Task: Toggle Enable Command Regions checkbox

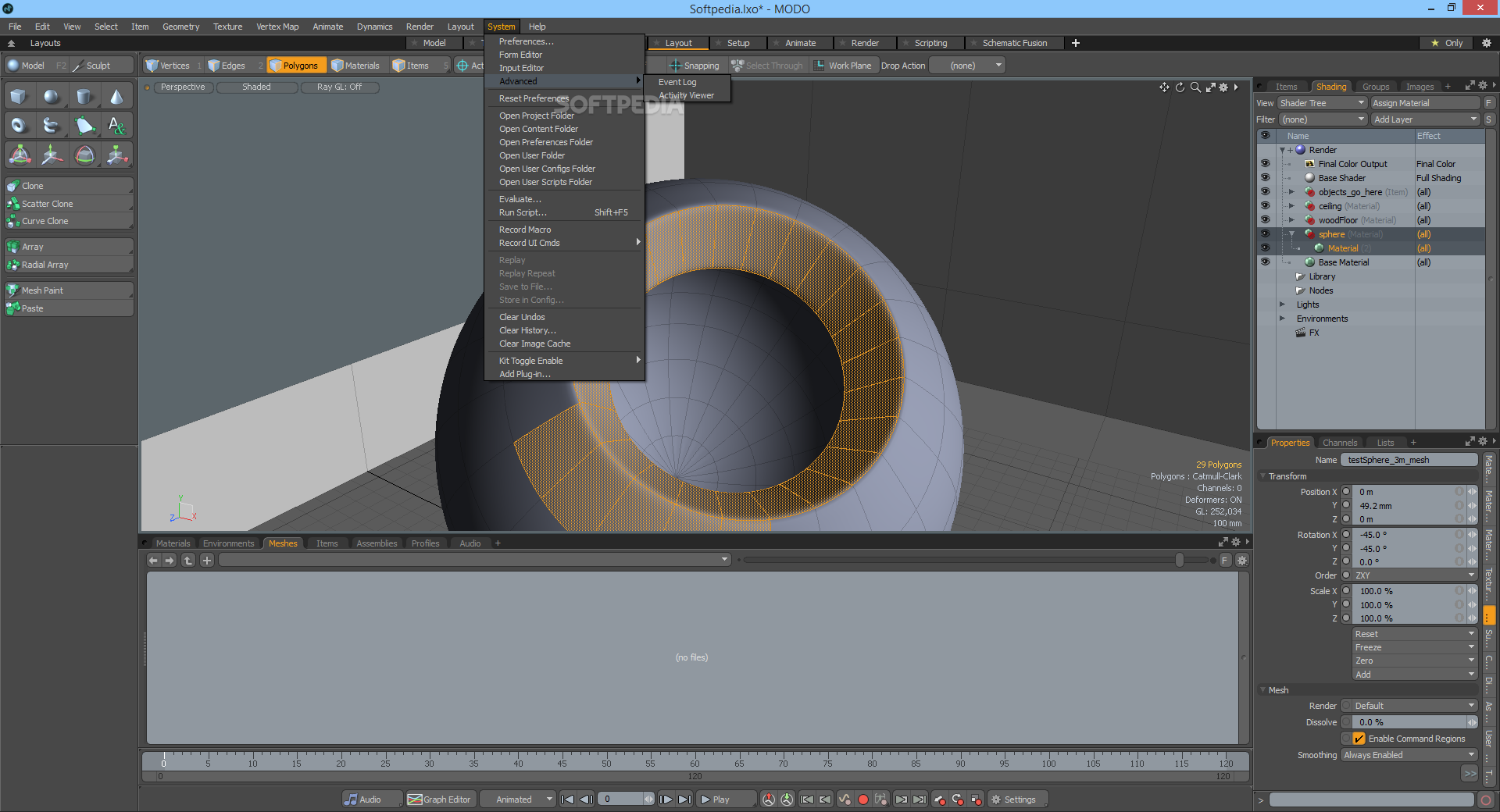Action: (x=1359, y=739)
